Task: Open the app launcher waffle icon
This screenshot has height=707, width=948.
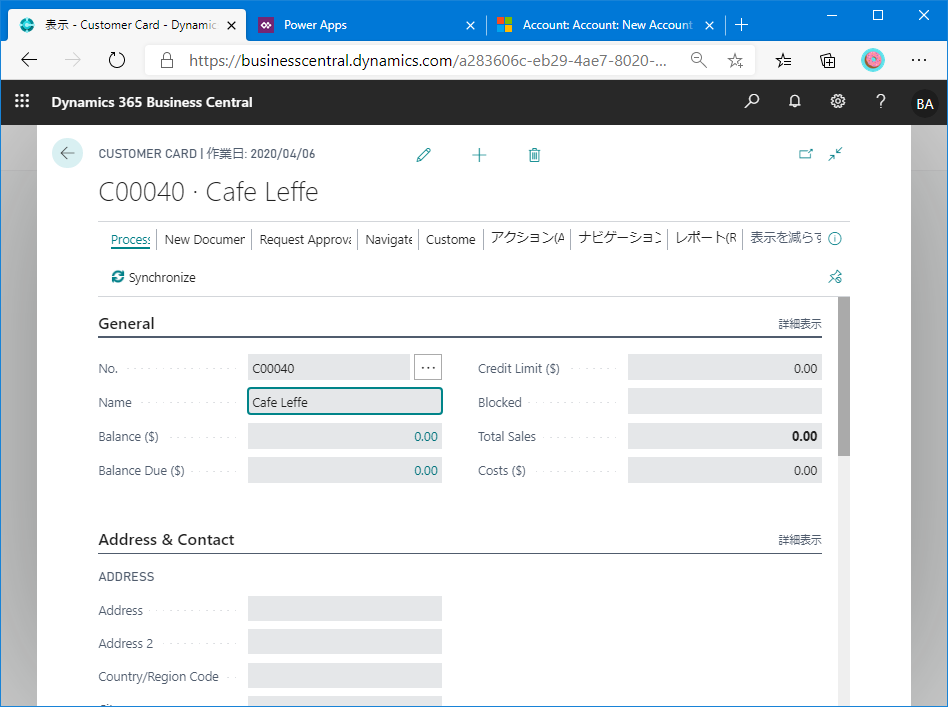Action: point(22,100)
